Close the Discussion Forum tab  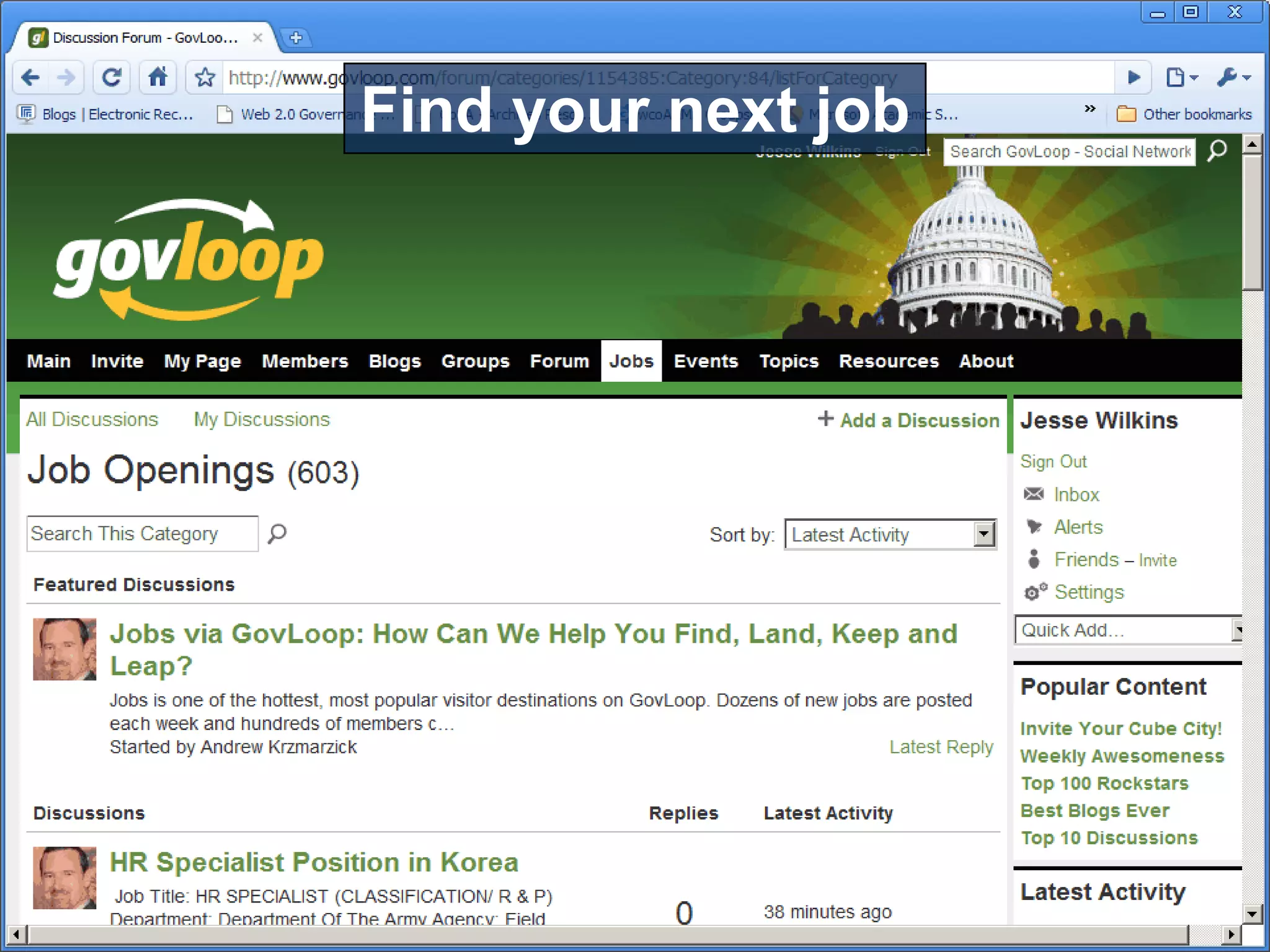click(x=257, y=38)
